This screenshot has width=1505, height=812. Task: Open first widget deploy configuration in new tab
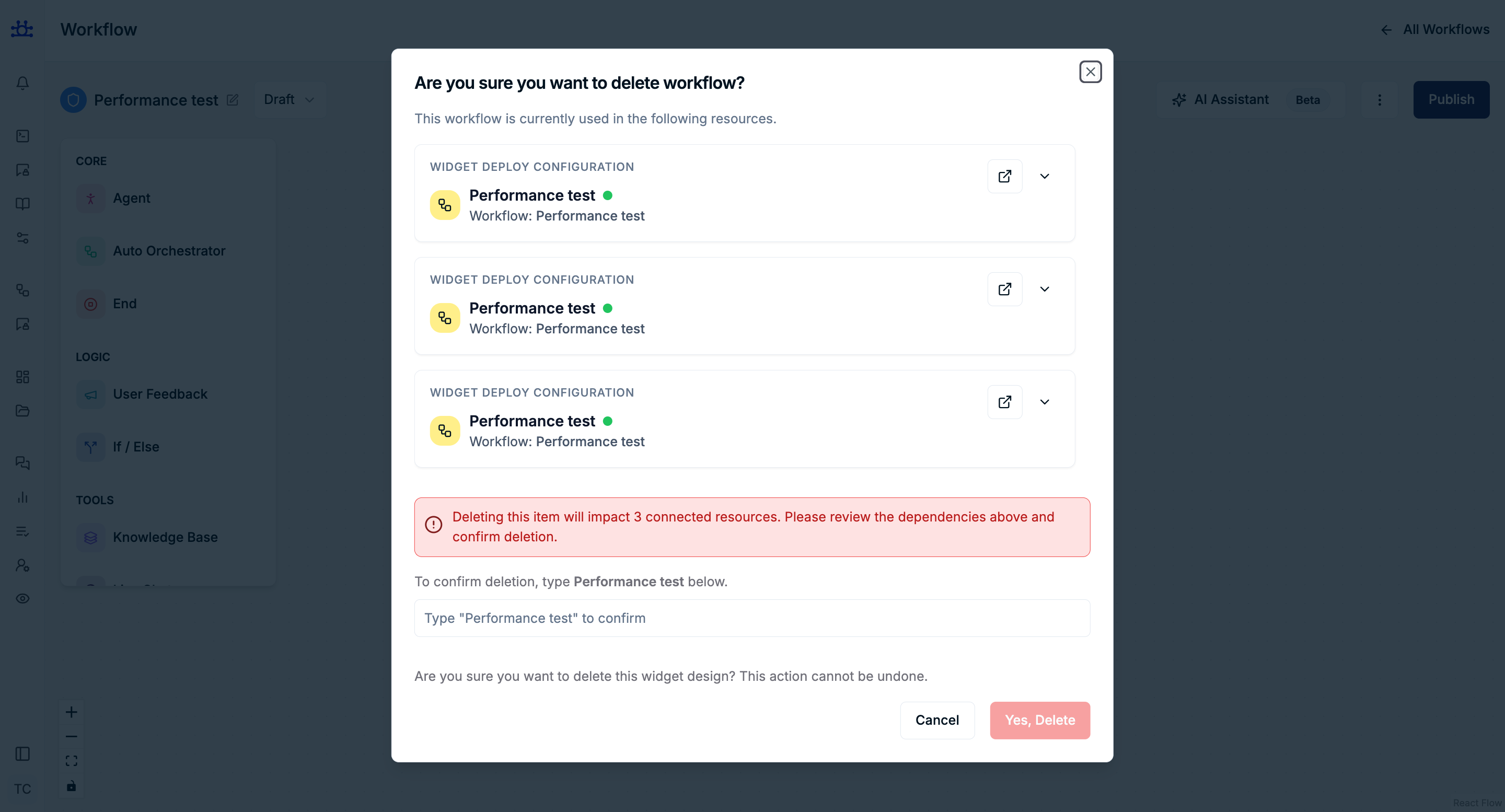[x=1004, y=176]
